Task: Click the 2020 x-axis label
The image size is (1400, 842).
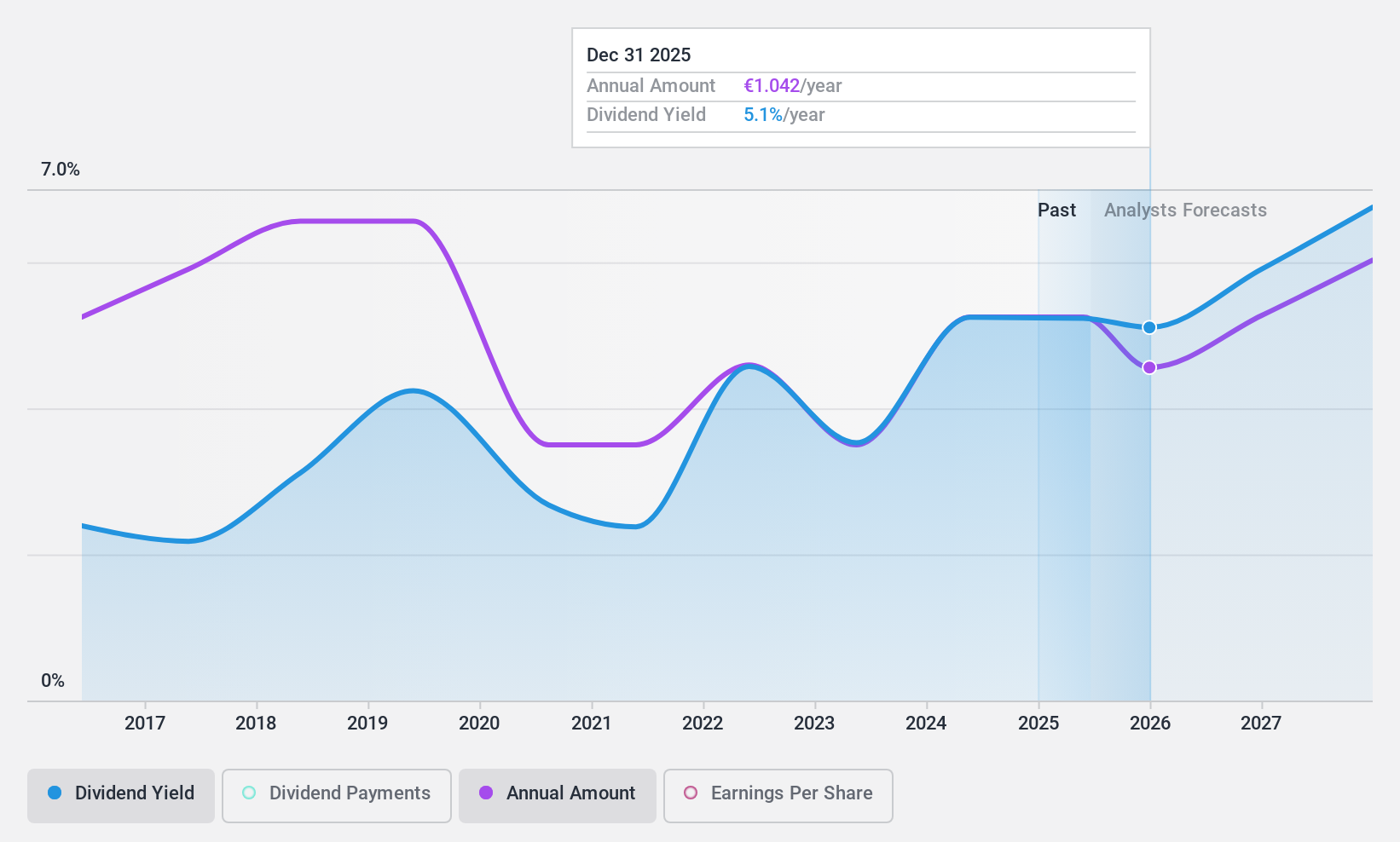Action: pos(479,724)
